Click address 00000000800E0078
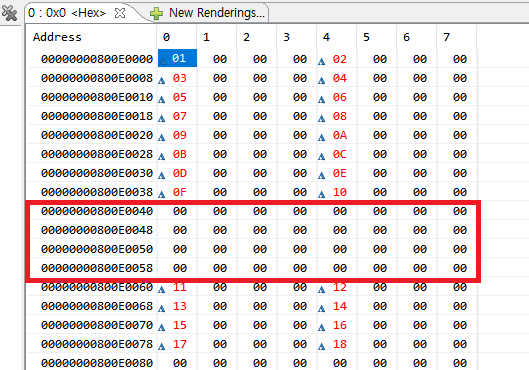529x370 pixels. tap(97, 344)
